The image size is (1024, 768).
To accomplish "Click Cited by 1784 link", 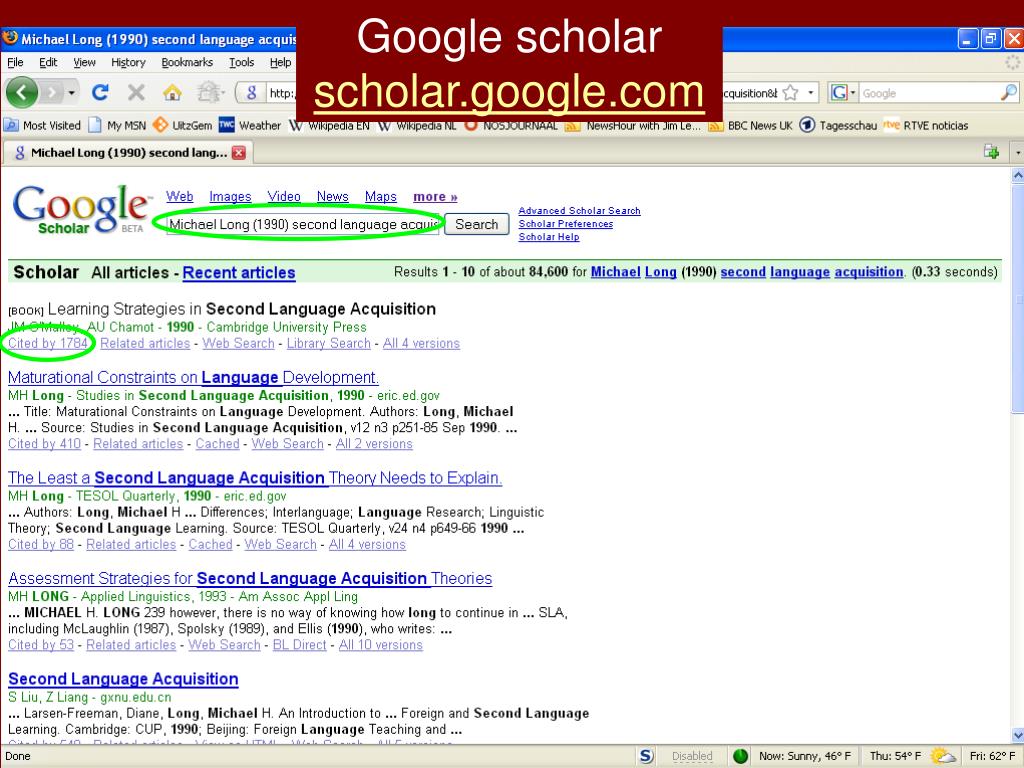I will (48, 344).
